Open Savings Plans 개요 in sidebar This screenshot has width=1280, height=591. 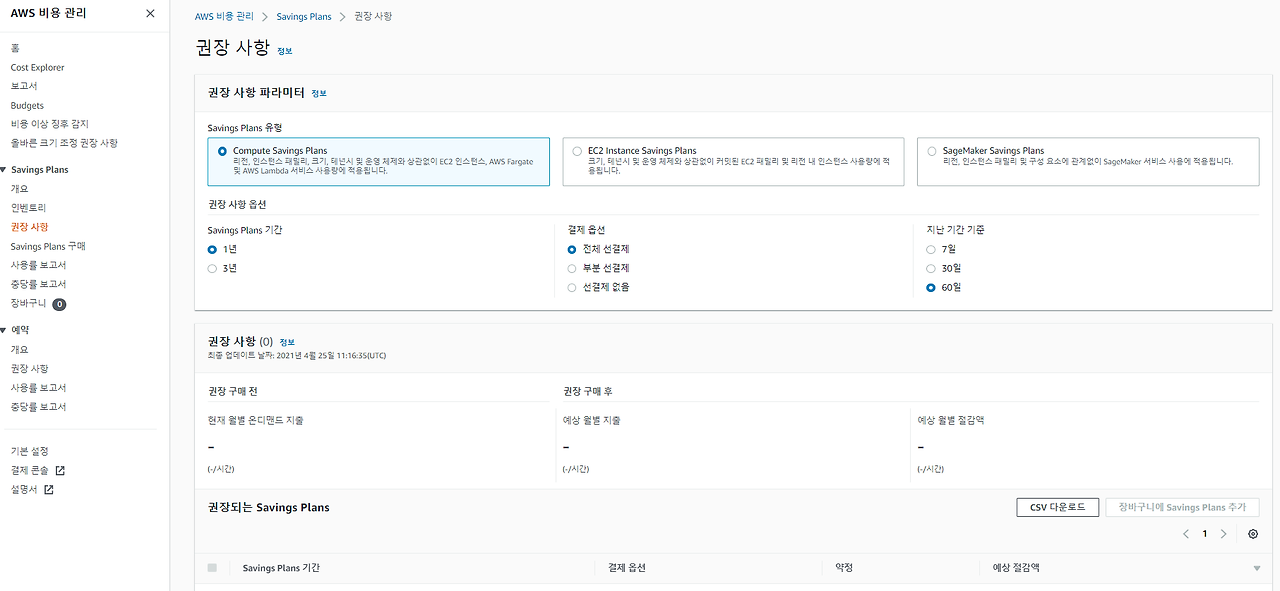pos(20,189)
